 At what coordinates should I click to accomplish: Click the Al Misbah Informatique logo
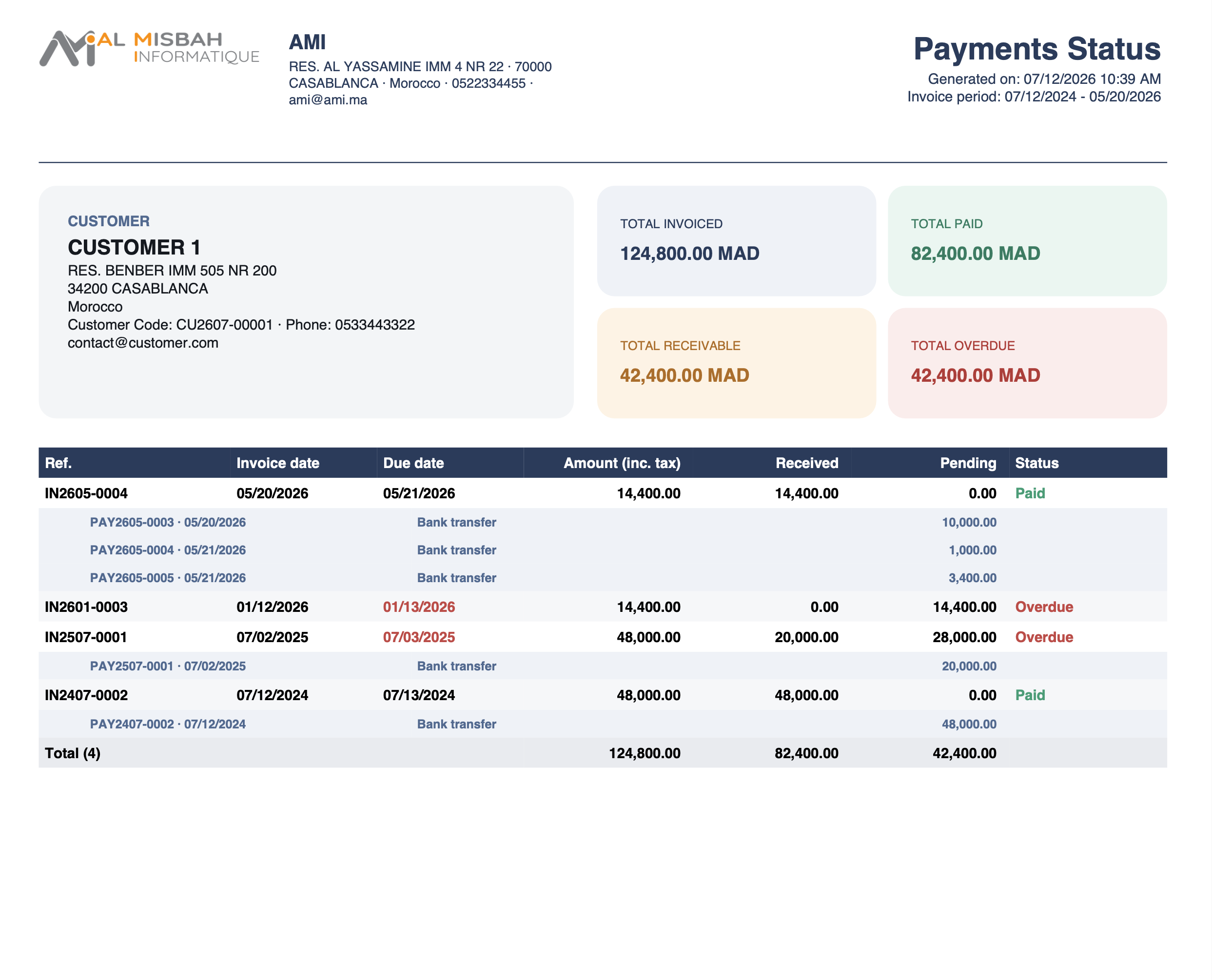coord(150,48)
